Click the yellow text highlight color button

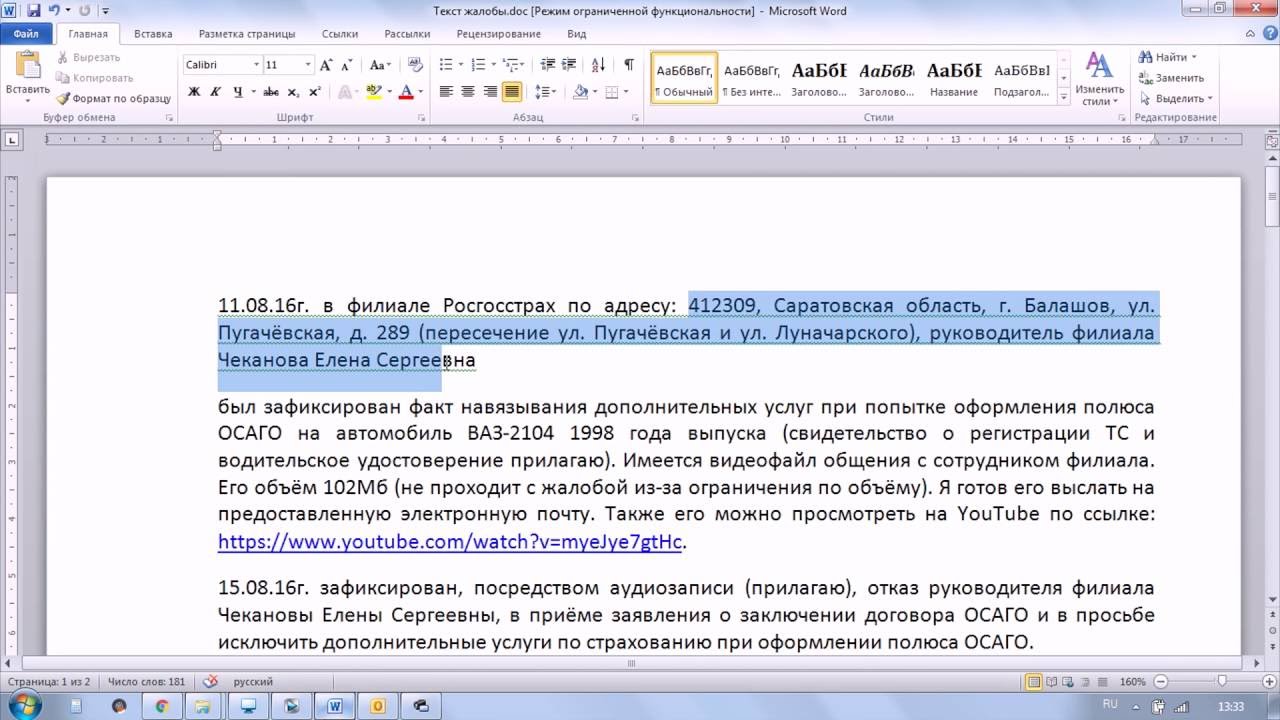pyautogui.click(x=373, y=92)
